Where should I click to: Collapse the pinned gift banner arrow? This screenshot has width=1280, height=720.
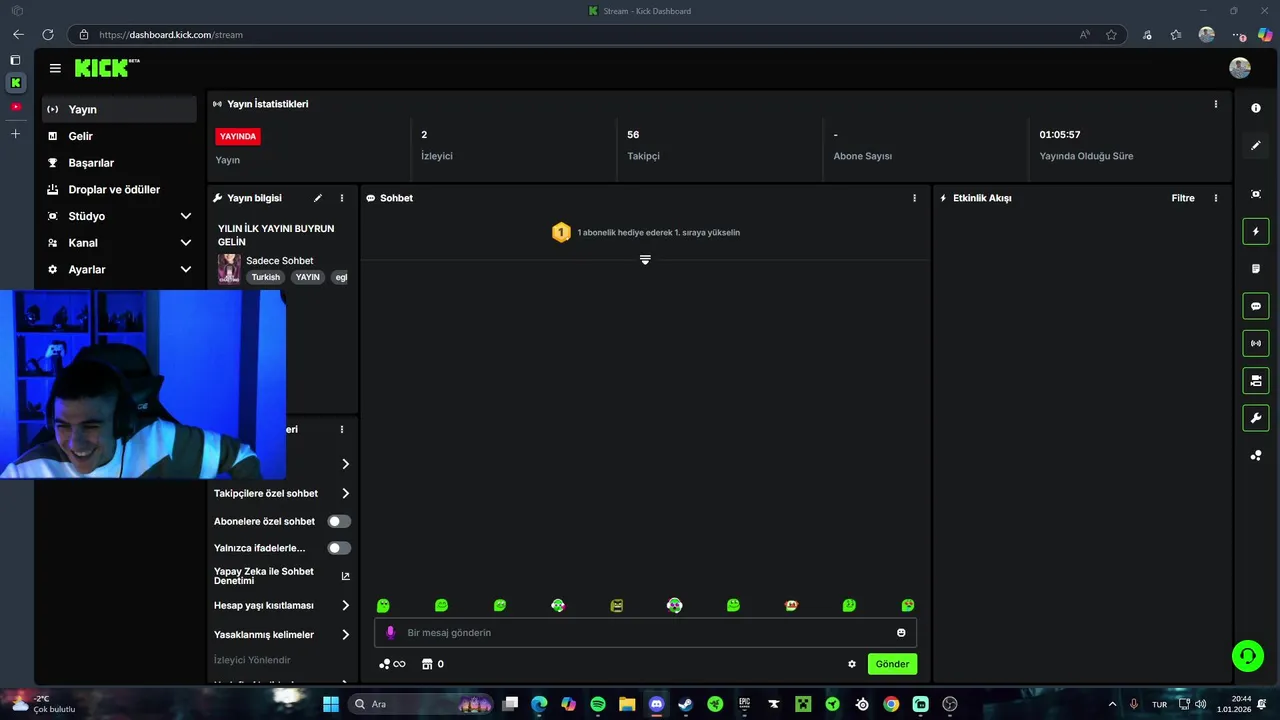click(645, 260)
